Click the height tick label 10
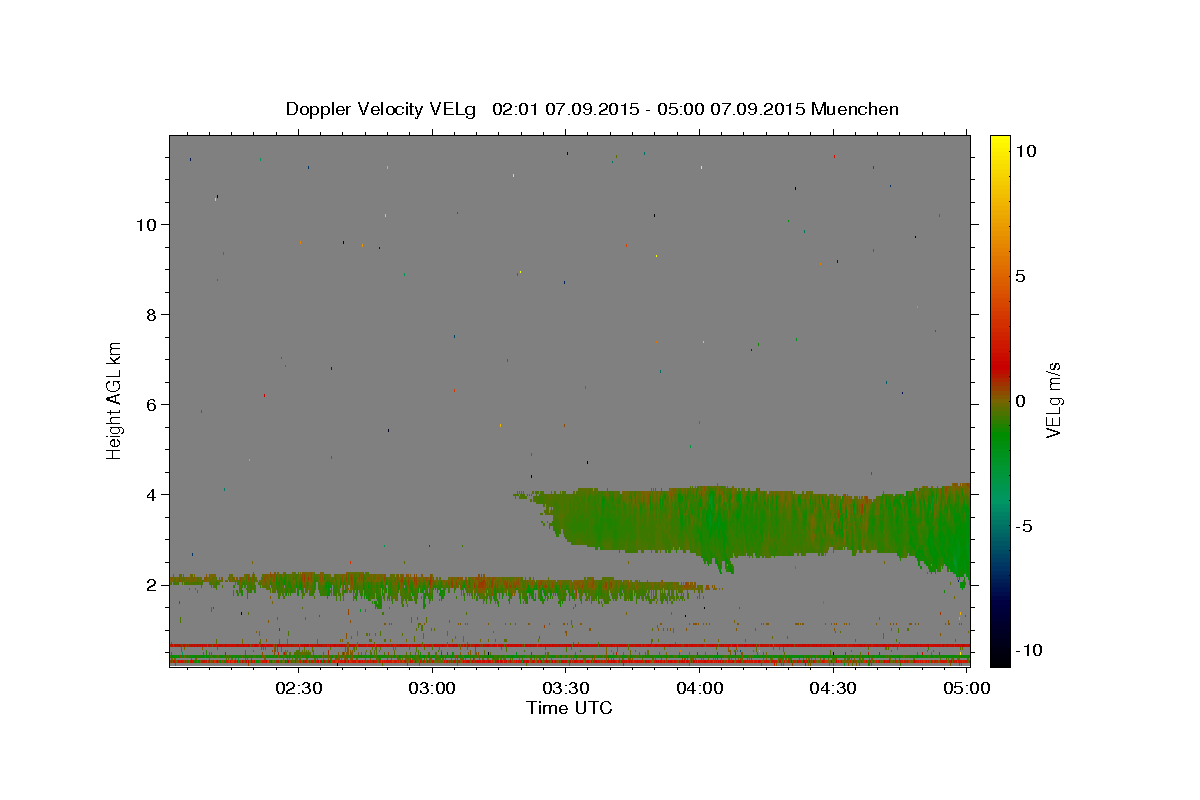The height and width of the screenshot is (800, 1200). pos(147,225)
